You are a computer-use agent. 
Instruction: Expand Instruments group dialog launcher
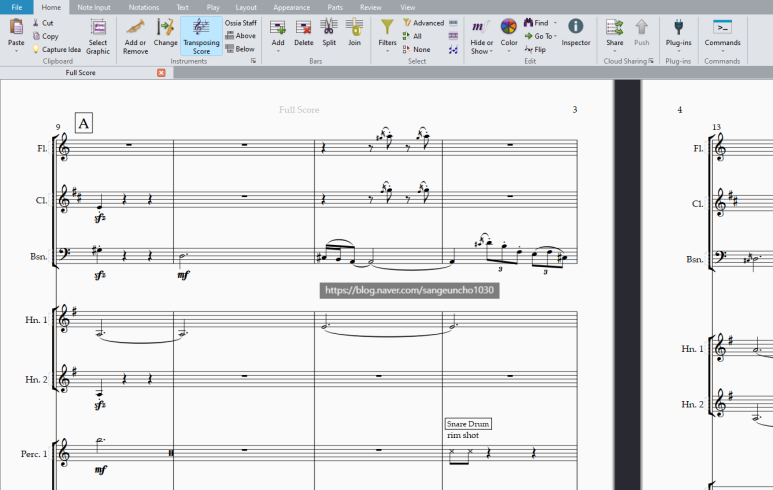(253, 61)
